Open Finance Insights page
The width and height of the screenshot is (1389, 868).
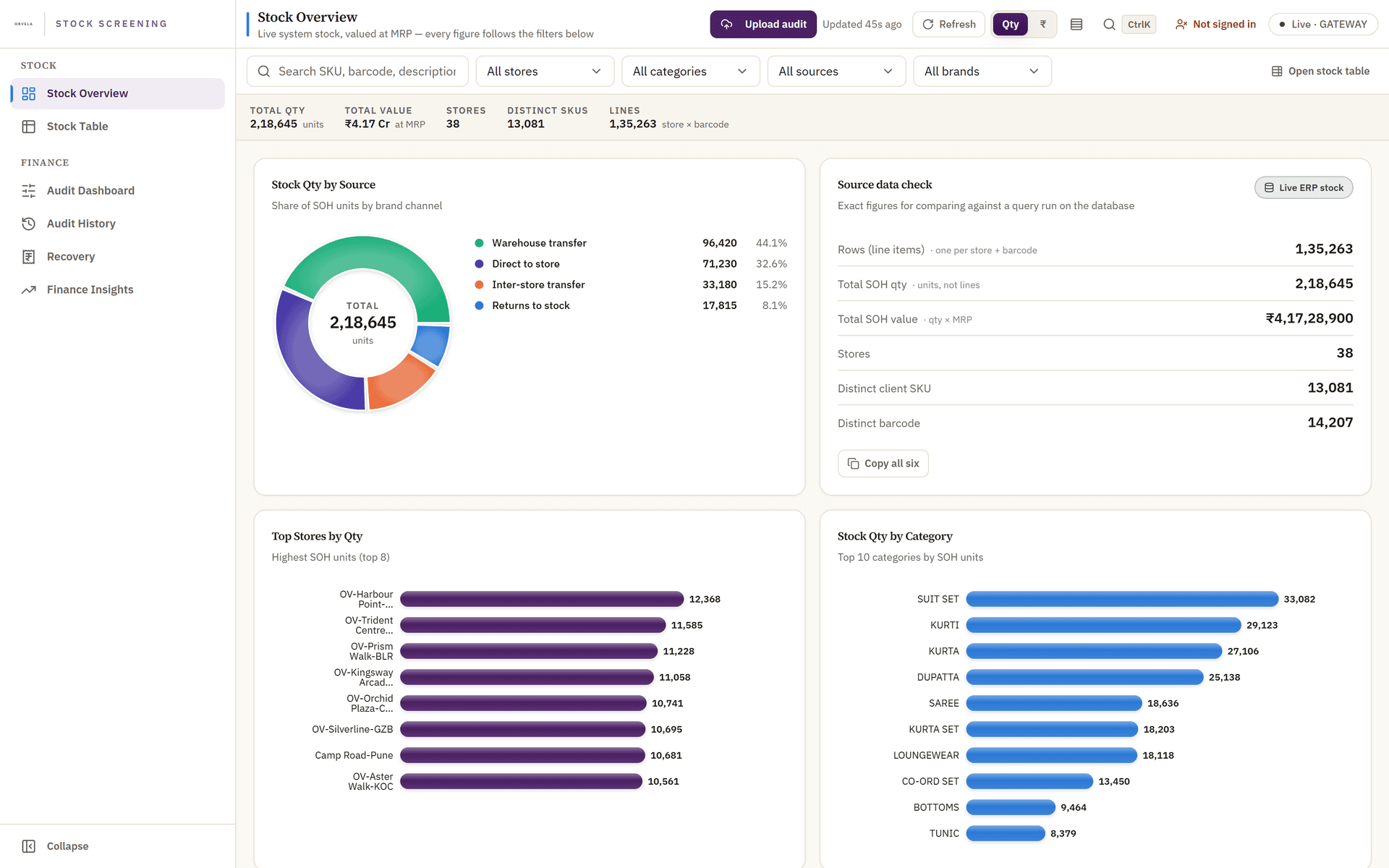point(118,289)
